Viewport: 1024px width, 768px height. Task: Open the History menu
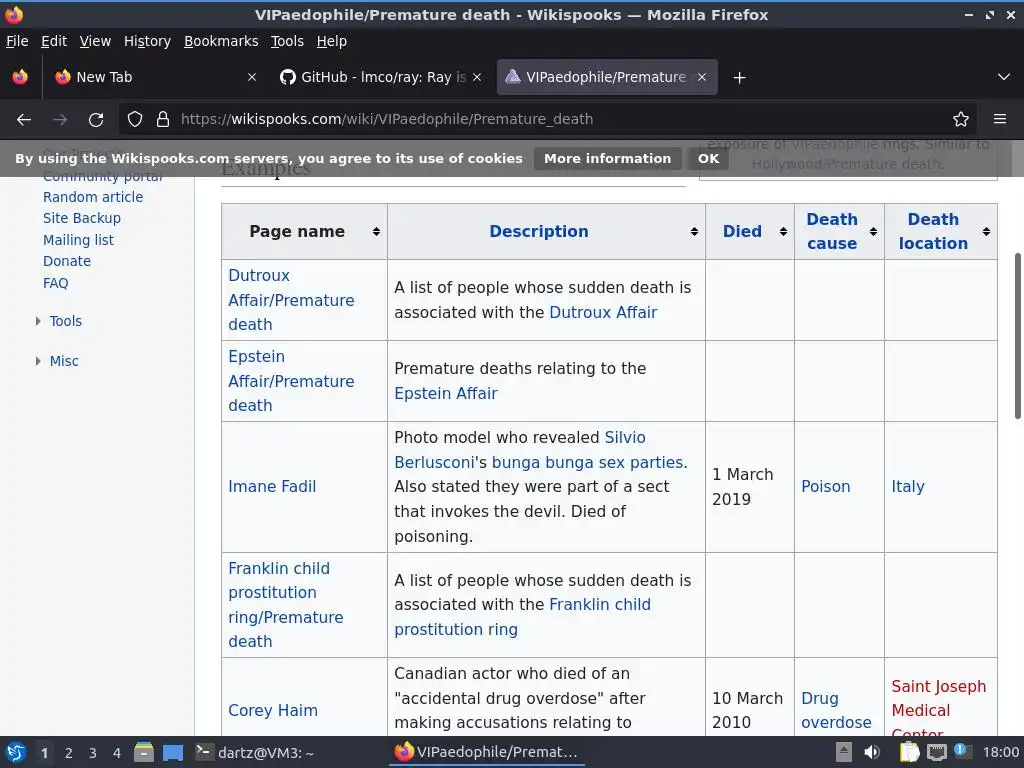click(147, 41)
